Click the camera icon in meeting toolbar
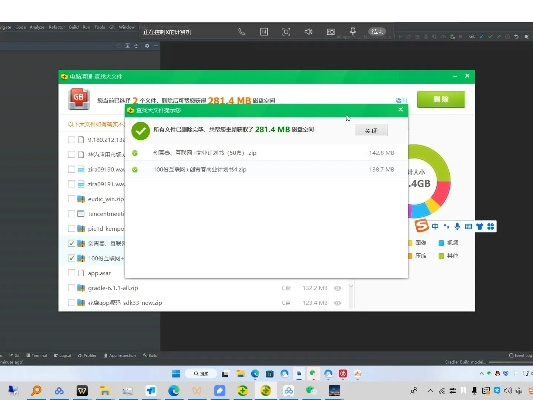The image size is (533, 400). 331,32
